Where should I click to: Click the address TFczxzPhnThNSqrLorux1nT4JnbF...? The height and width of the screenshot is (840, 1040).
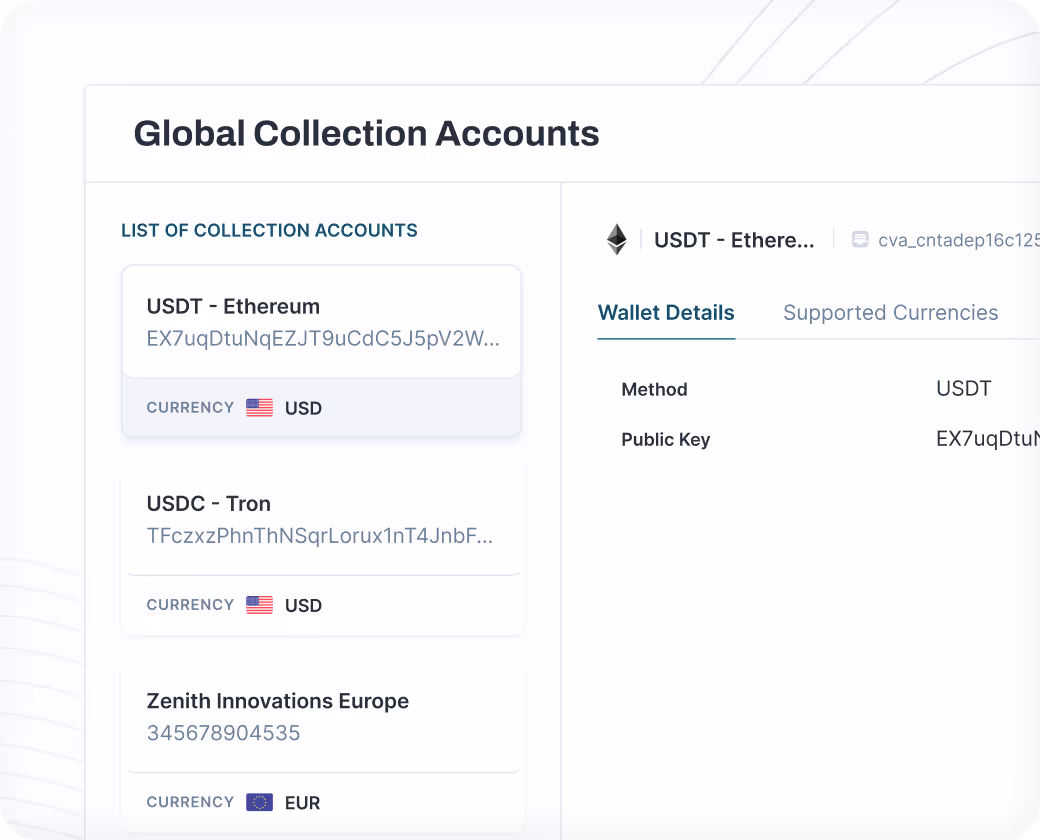pos(320,535)
